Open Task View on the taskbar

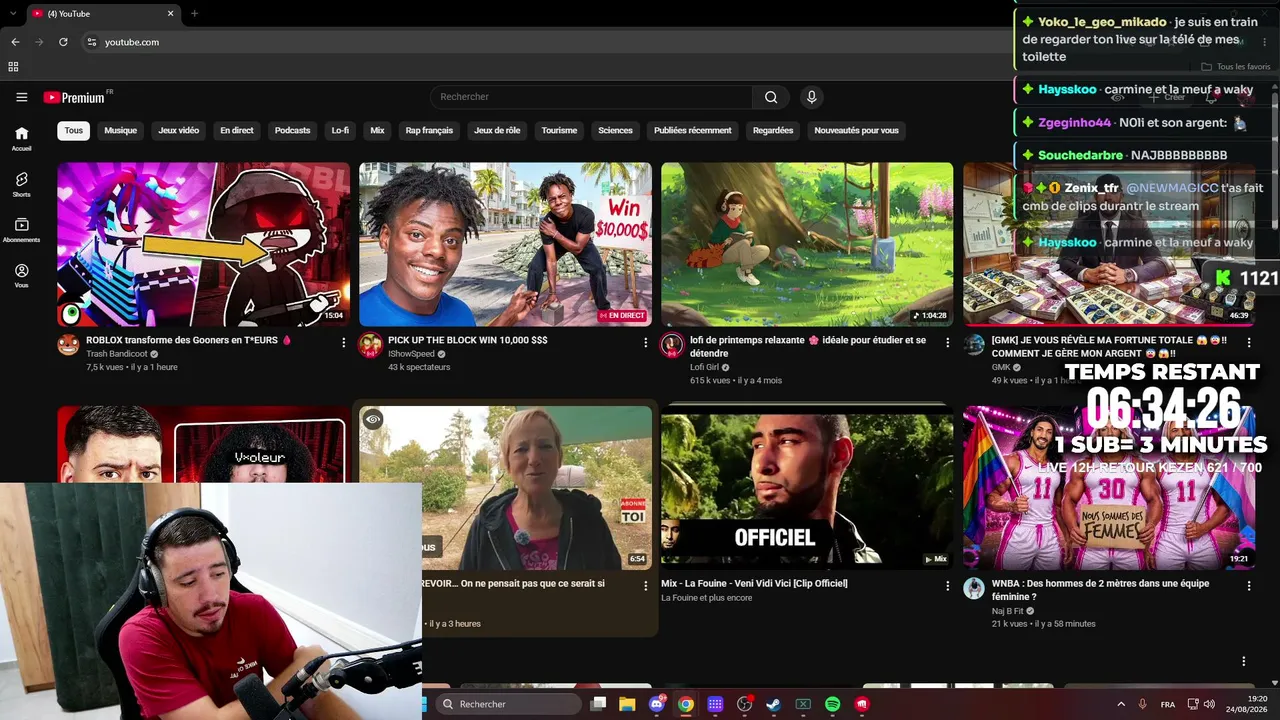[598, 704]
